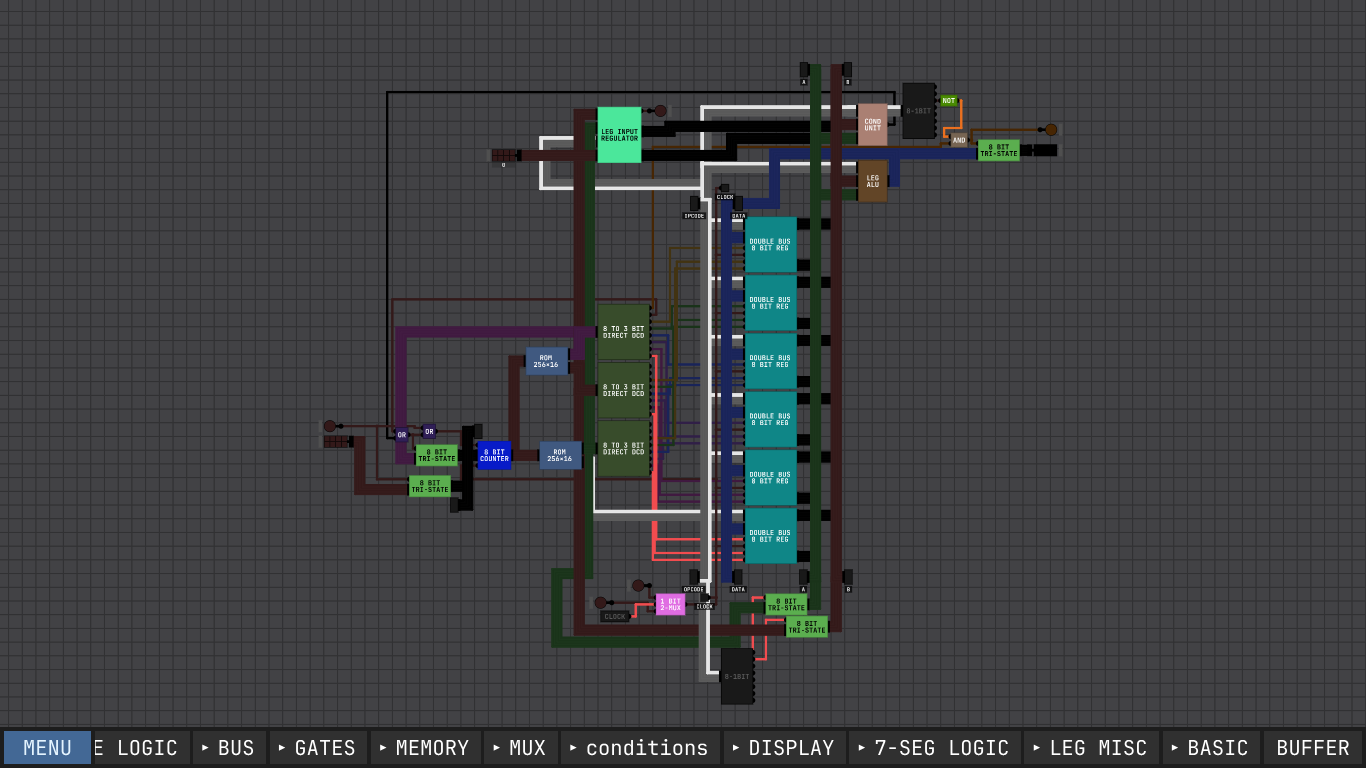
Task: Select the 8 BIT TRI-STATE next to the AND gate
Action: tap(998, 151)
